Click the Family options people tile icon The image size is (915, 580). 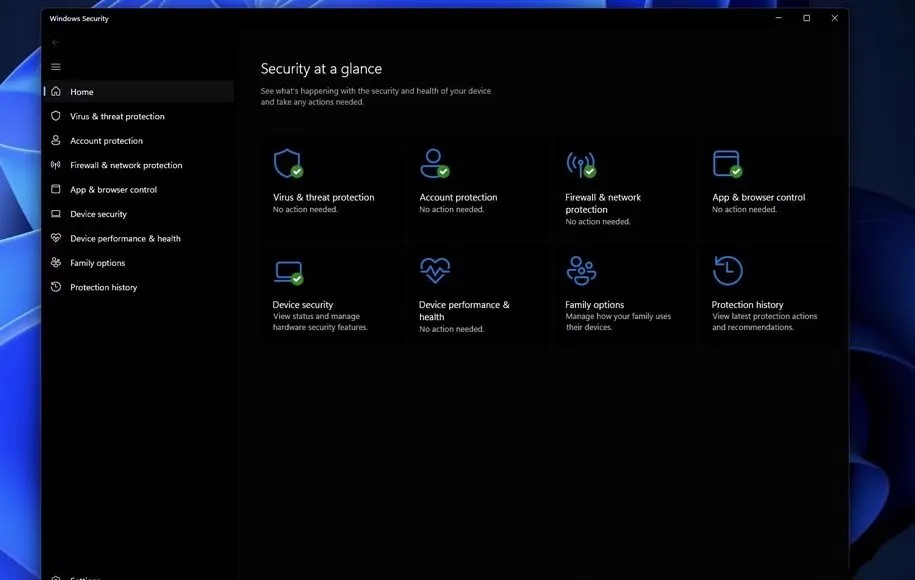(581, 270)
